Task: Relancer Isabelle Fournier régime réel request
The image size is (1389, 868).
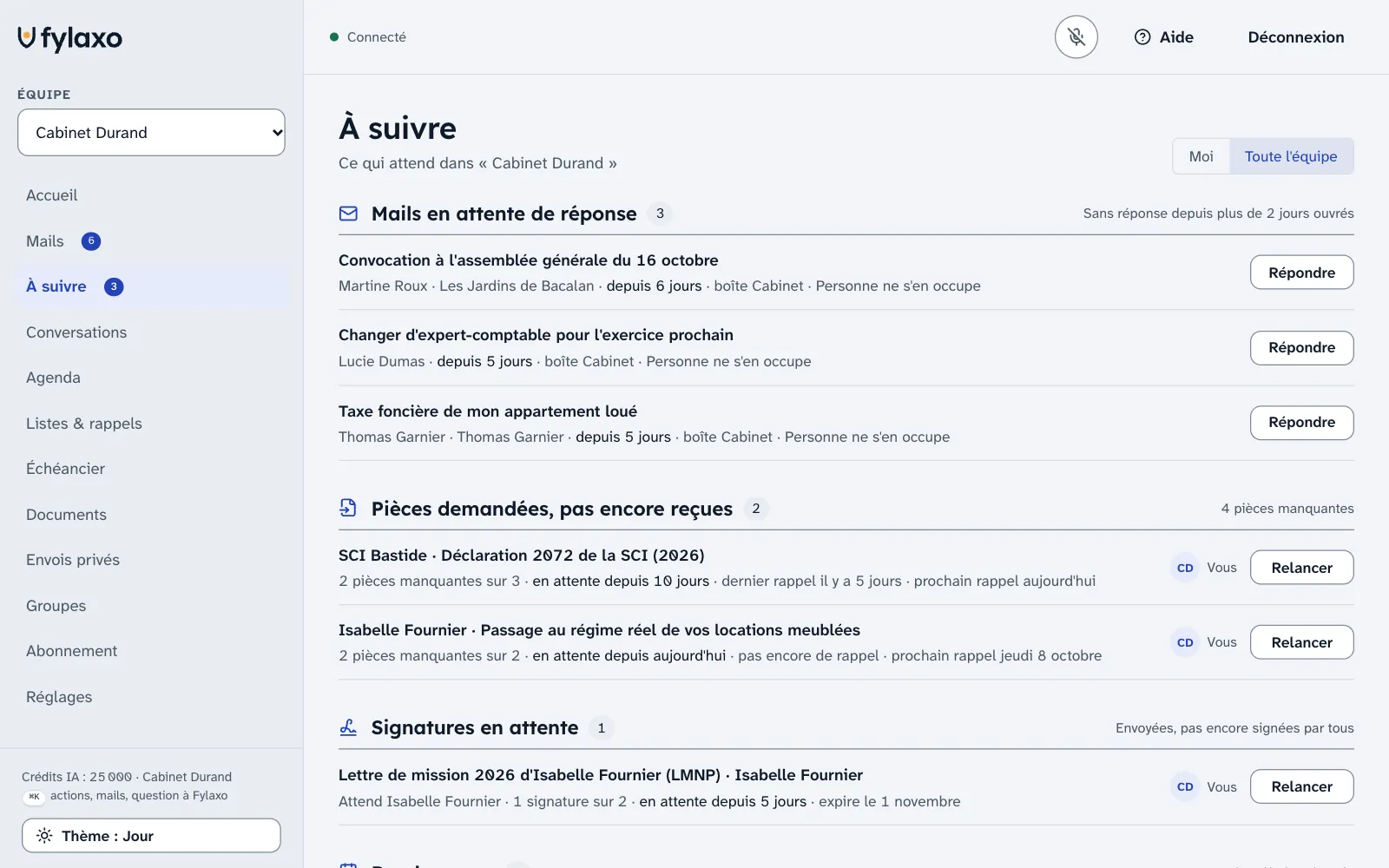Action: (1302, 642)
